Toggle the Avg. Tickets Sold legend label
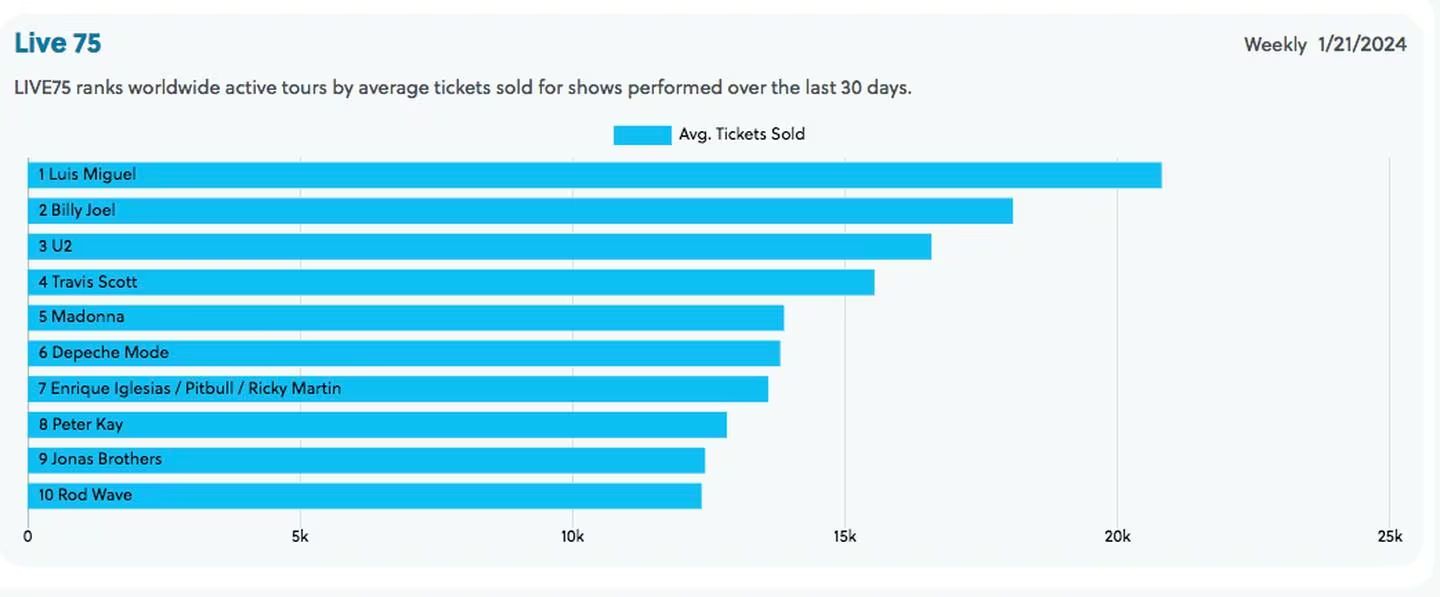The image size is (1440, 597). click(x=741, y=135)
